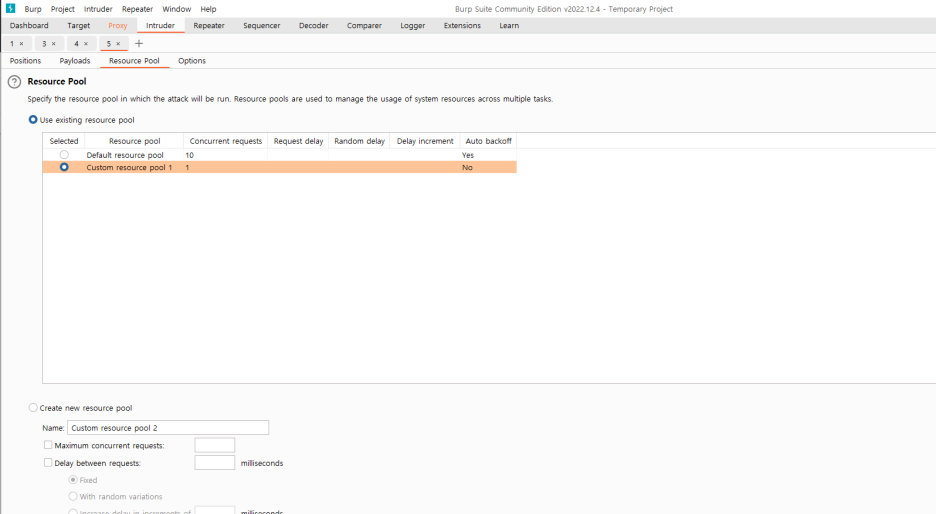Sort by the Auto backoff column header

point(488,141)
